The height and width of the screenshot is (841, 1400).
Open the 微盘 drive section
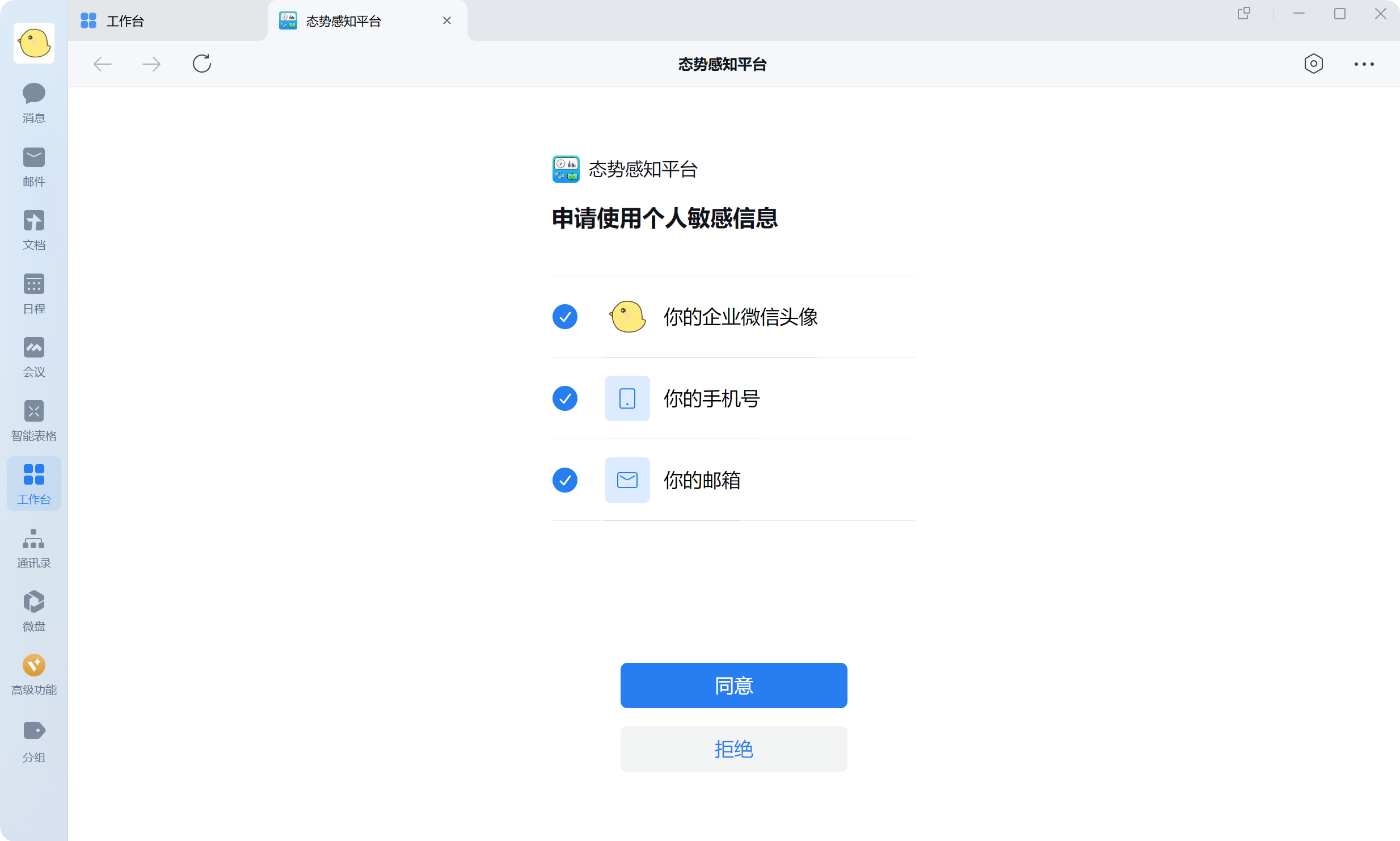pyautogui.click(x=33, y=611)
